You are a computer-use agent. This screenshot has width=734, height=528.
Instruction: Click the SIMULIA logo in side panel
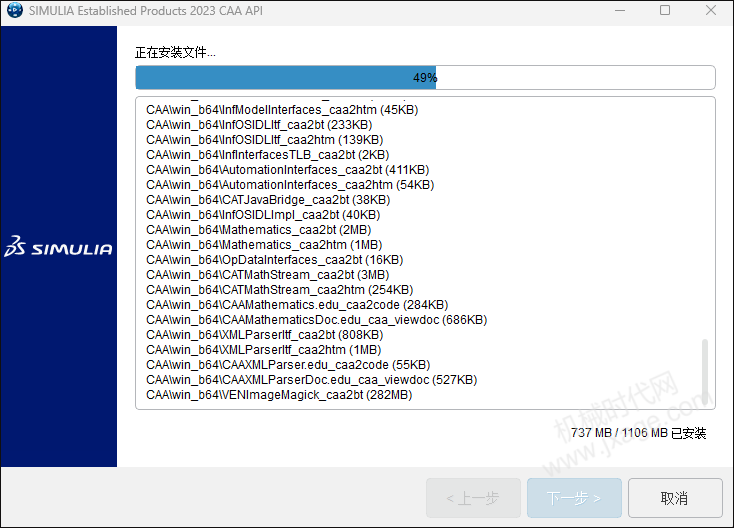coord(59,247)
